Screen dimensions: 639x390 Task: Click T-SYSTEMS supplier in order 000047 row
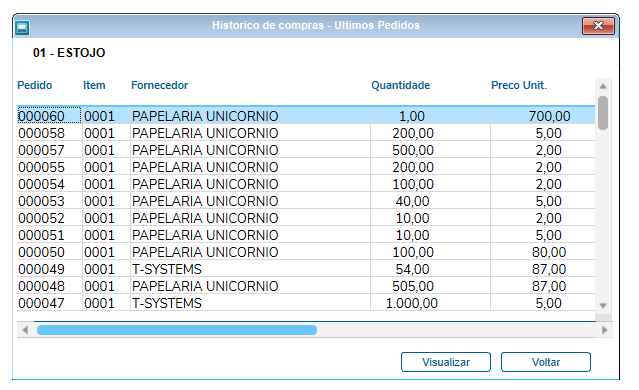pyautogui.click(x=167, y=303)
